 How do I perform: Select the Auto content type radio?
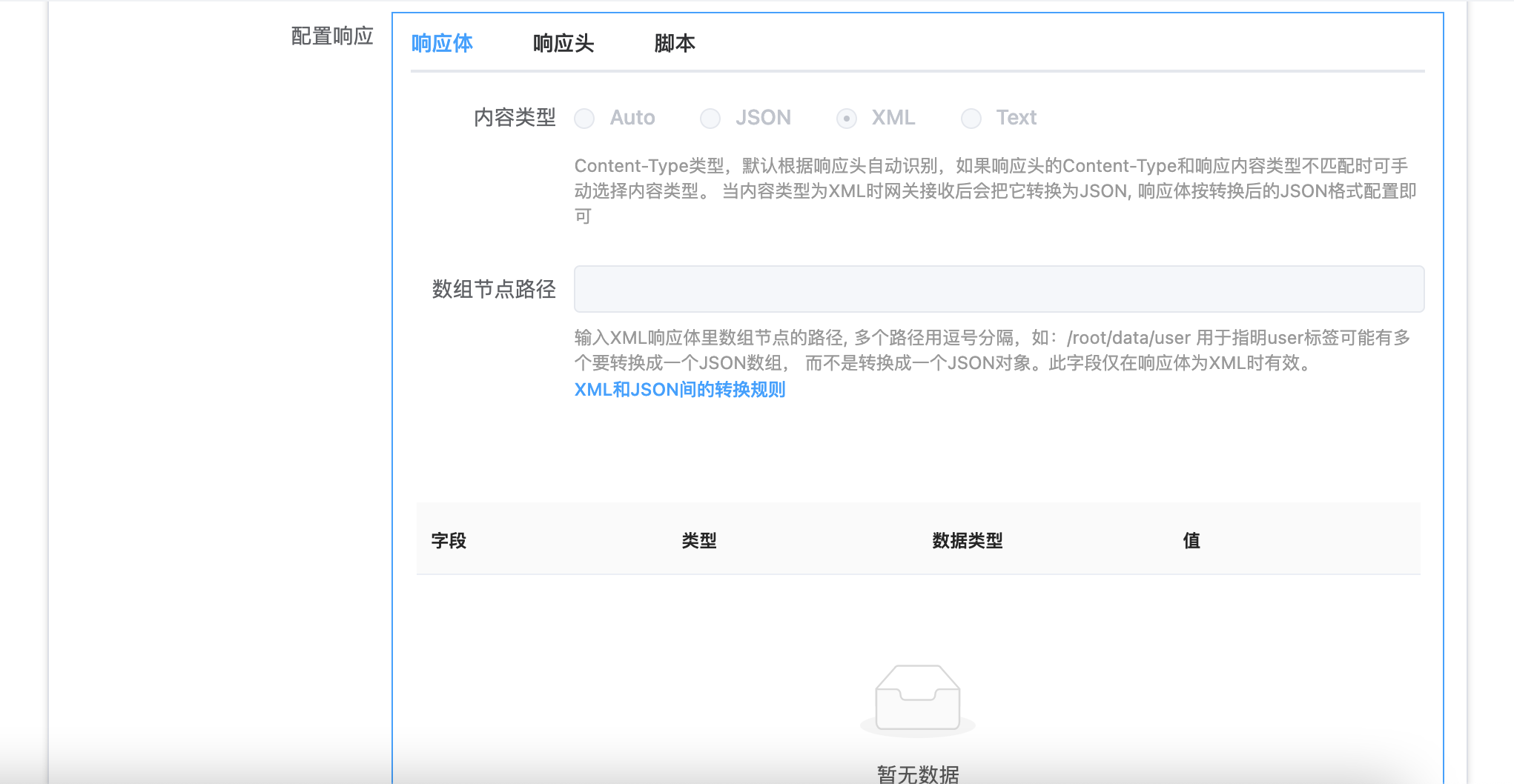coord(584,119)
